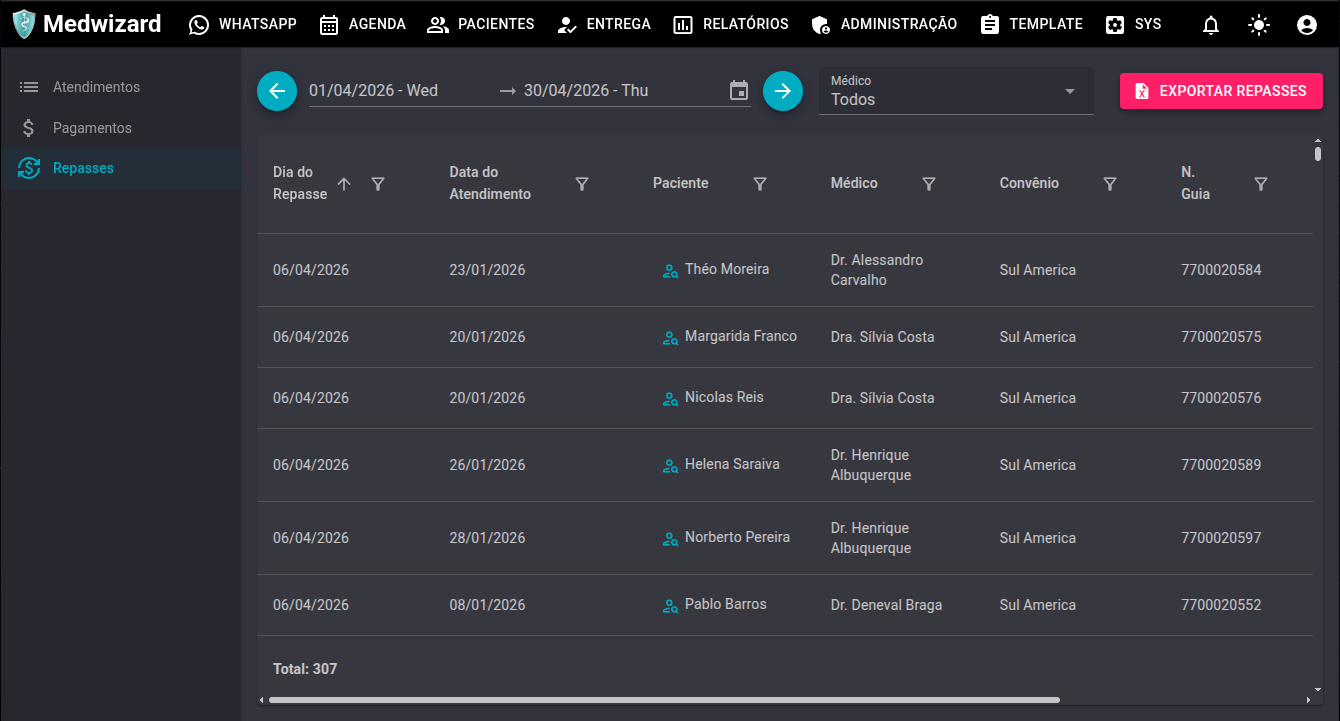Open the Template menu
Screen dimensions: 1340x721
click(1032, 24)
